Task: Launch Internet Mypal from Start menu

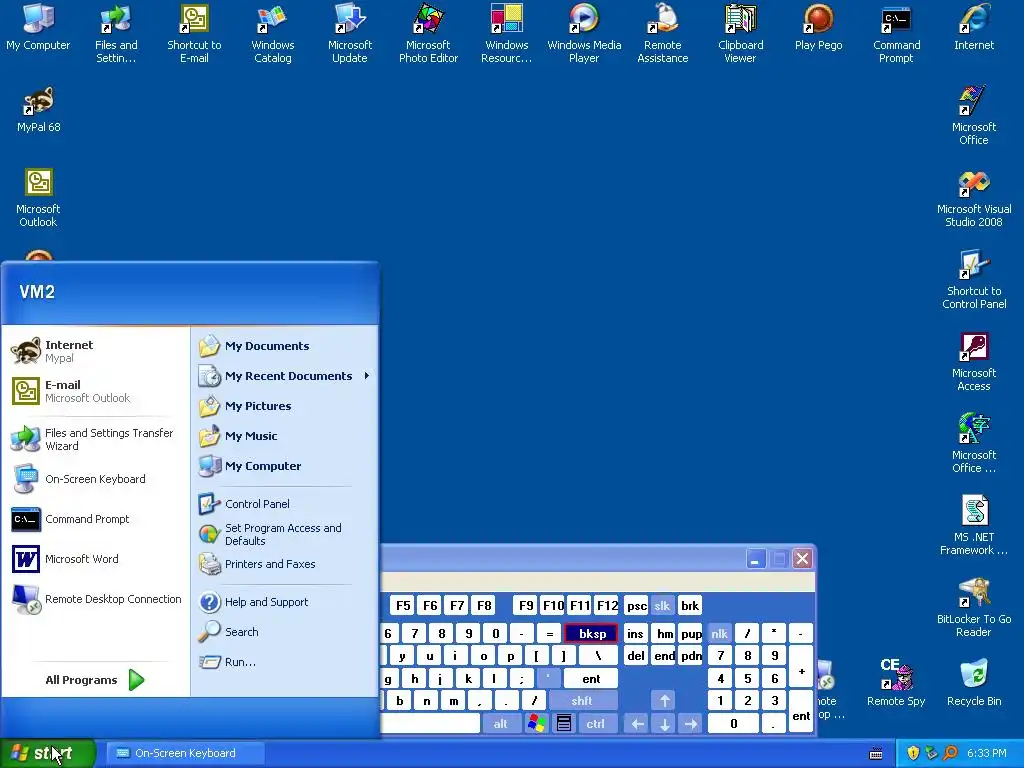Action: [95, 351]
